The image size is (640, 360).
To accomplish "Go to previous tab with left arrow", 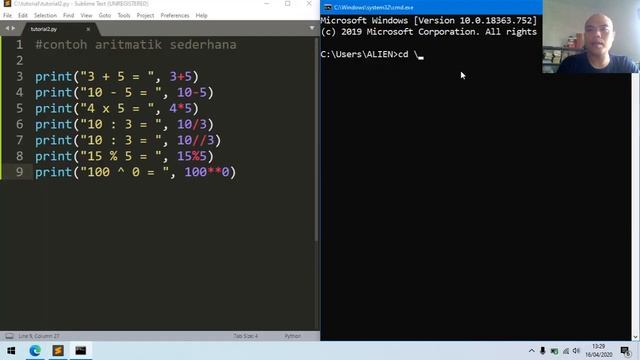I will (7, 29).
